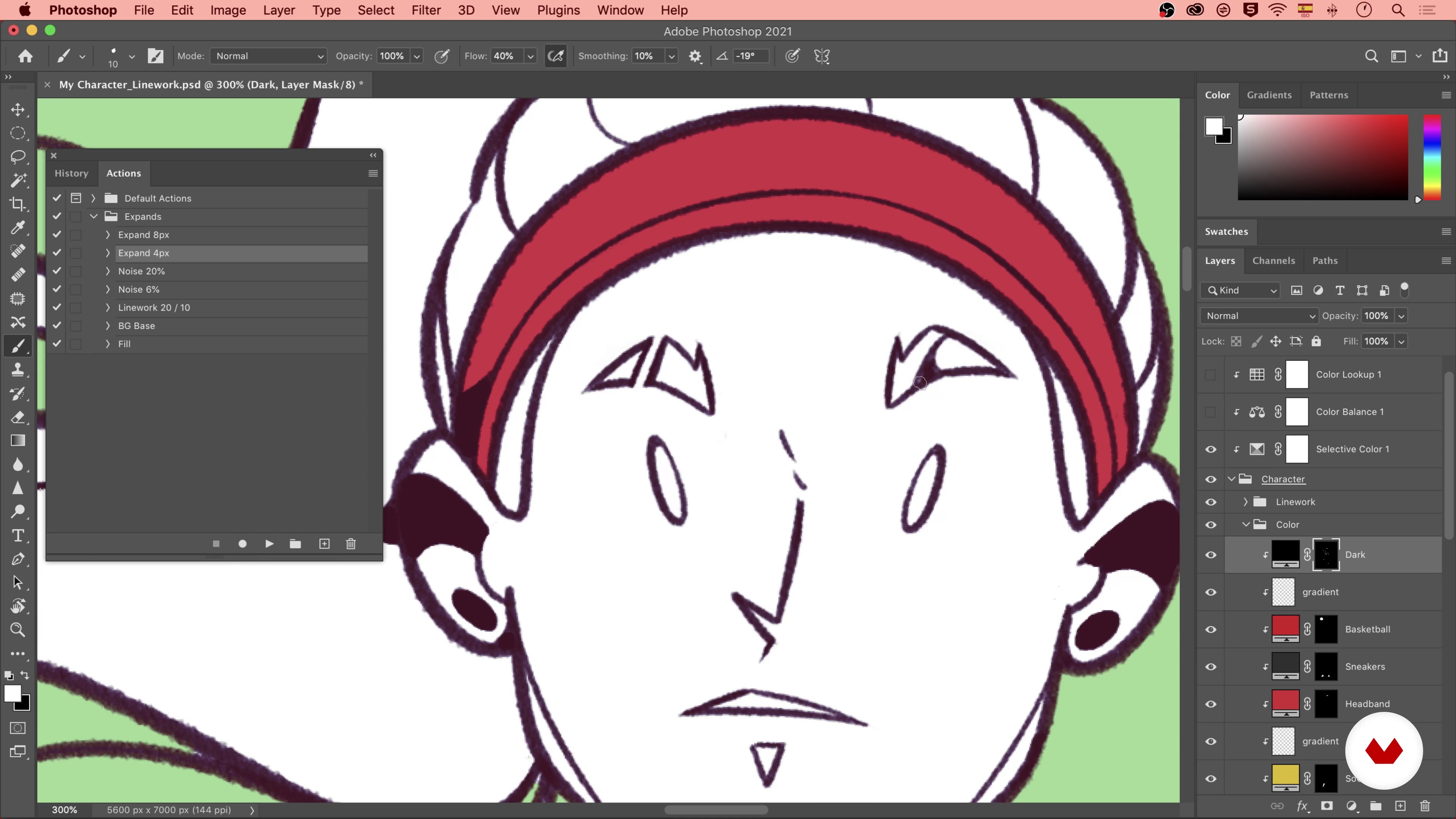The height and width of the screenshot is (819, 1456).
Task: Collapse the Expands action set
Action: 93,217
